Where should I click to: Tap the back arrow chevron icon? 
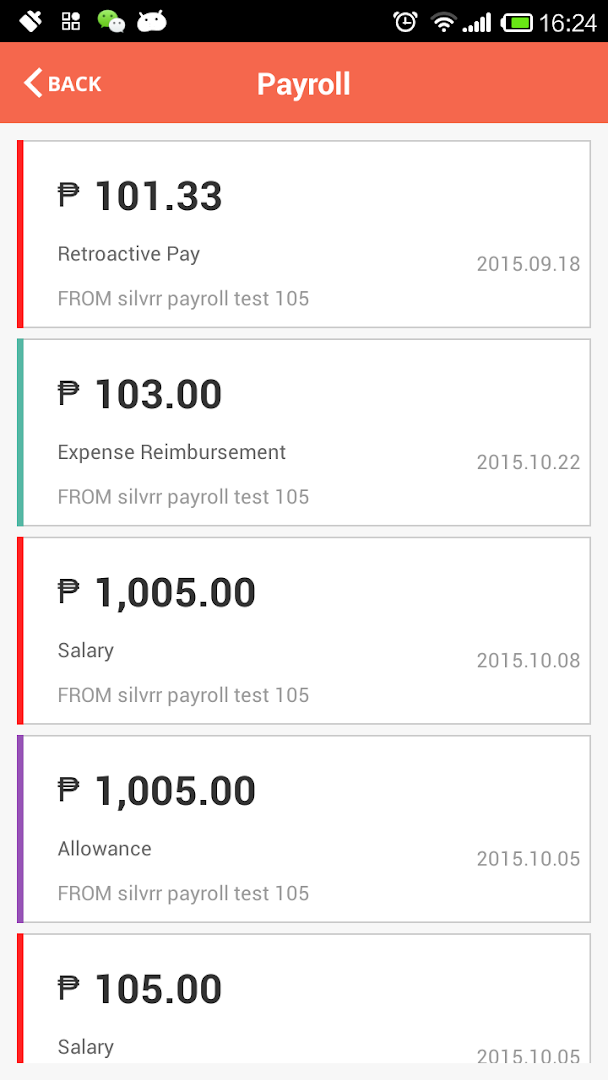pos(34,83)
